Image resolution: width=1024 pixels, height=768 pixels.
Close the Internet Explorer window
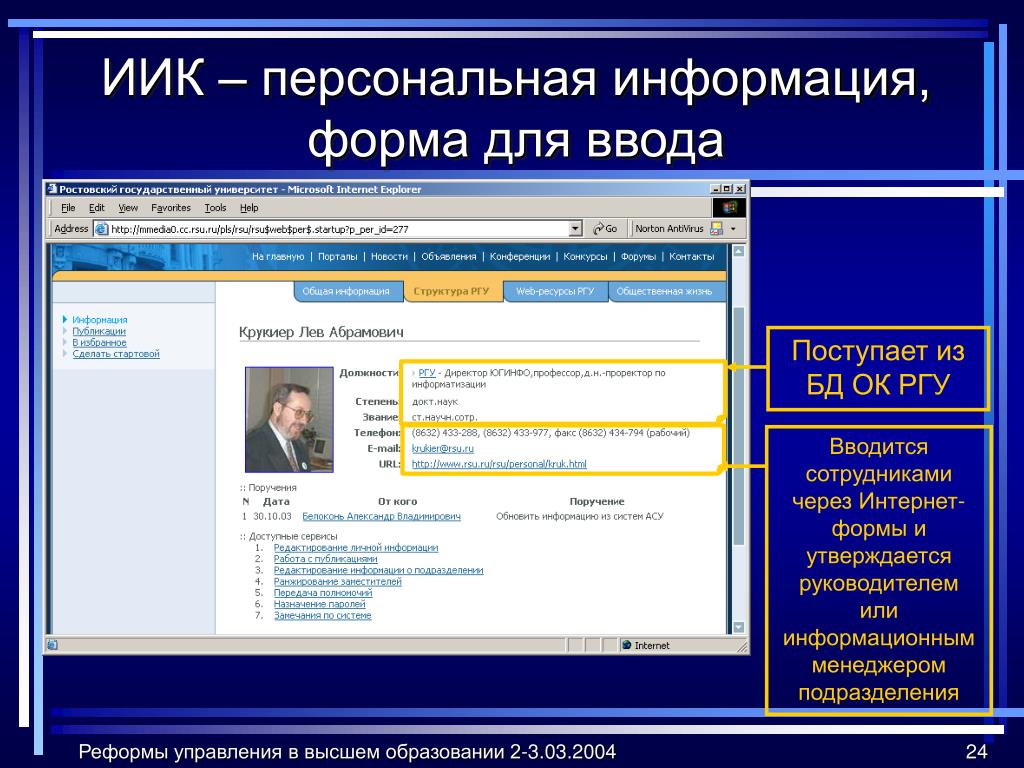pos(740,189)
